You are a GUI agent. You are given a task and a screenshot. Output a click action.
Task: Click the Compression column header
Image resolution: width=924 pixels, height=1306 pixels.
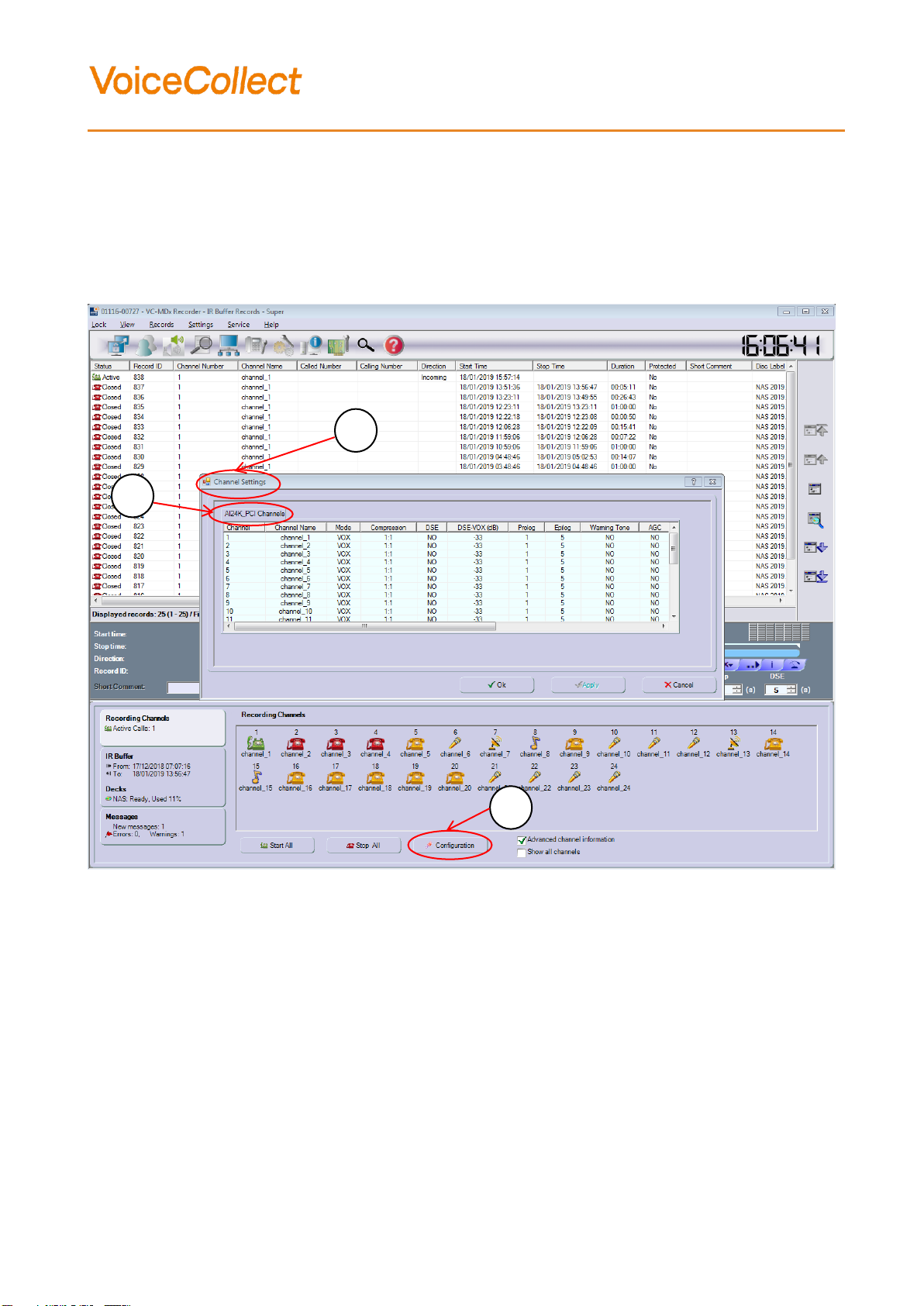click(388, 528)
